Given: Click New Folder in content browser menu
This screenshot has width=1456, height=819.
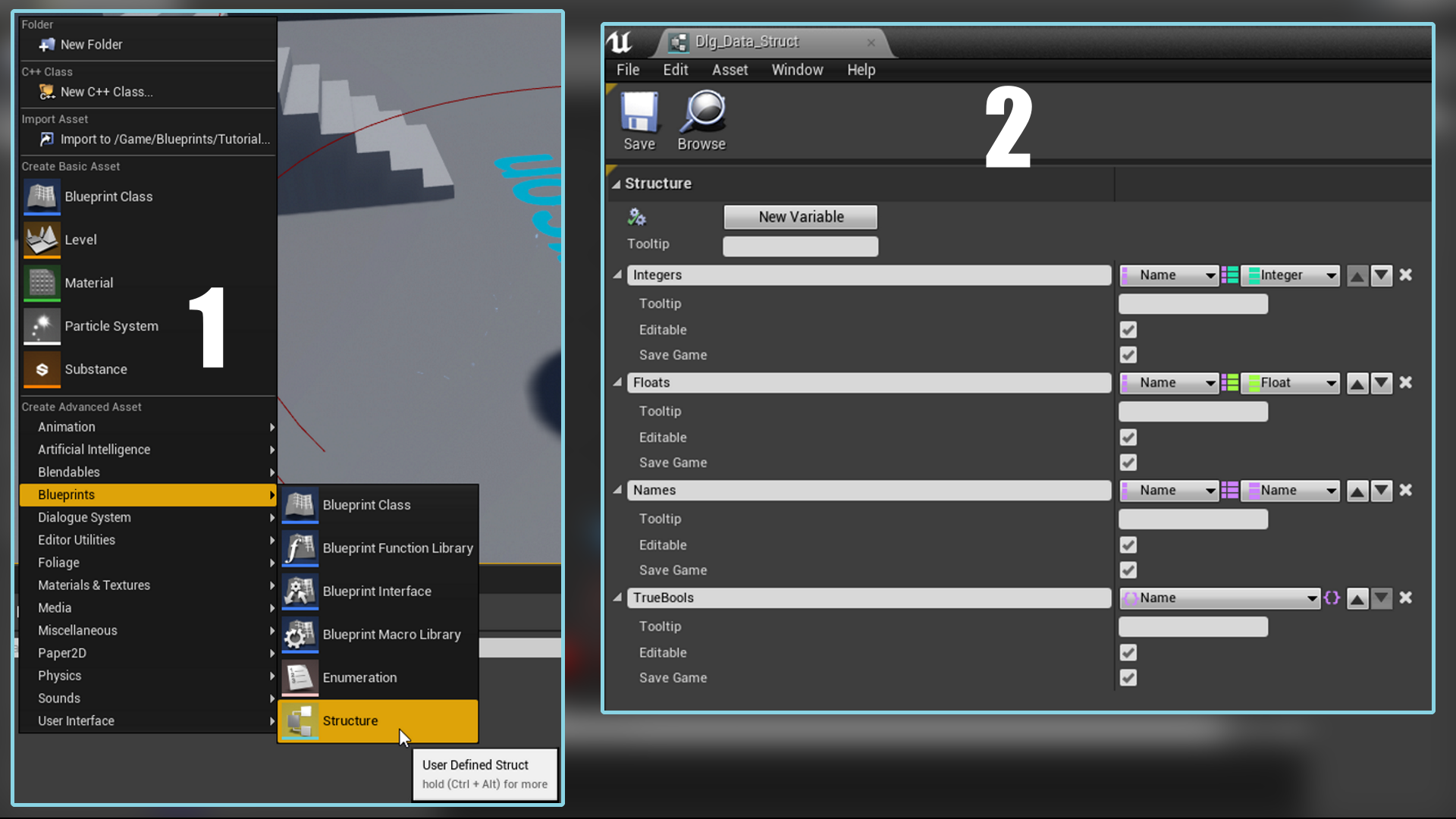Looking at the screenshot, I should [91, 44].
